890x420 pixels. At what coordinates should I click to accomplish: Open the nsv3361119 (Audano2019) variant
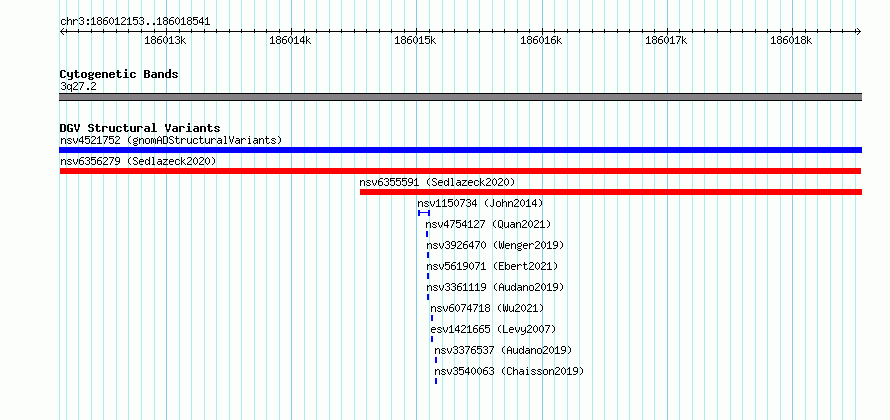(x=496, y=287)
